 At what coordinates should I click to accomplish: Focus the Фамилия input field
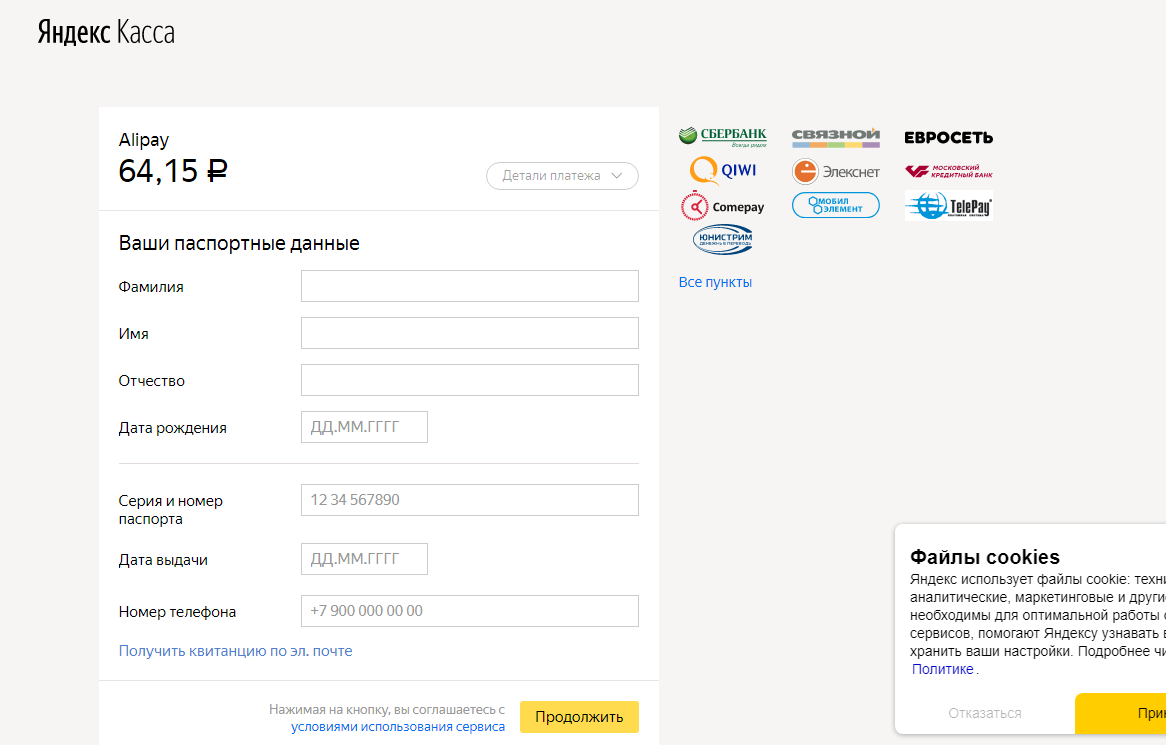[x=470, y=286]
